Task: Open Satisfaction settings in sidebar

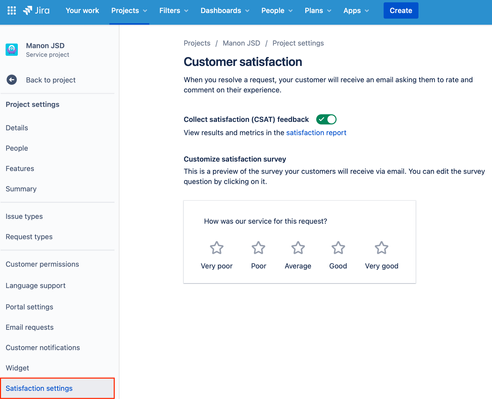Action: coord(57,388)
